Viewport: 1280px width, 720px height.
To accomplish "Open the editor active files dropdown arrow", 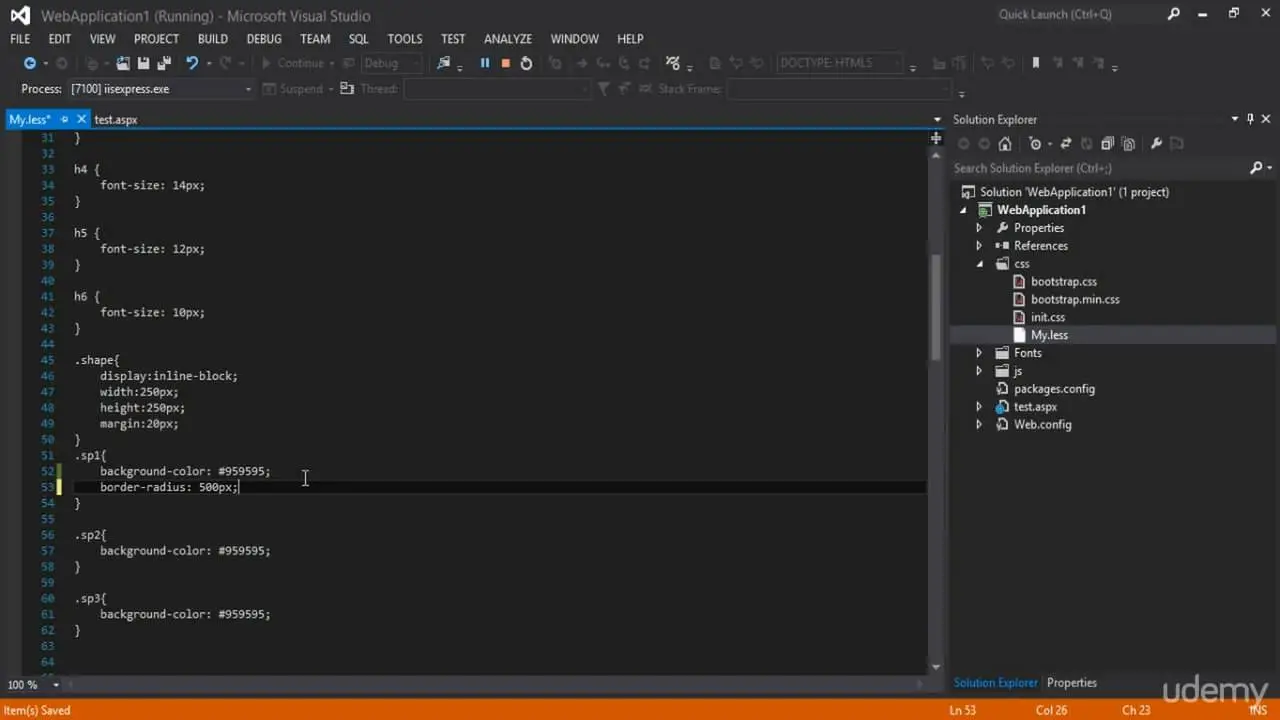I will pyautogui.click(x=937, y=119).
